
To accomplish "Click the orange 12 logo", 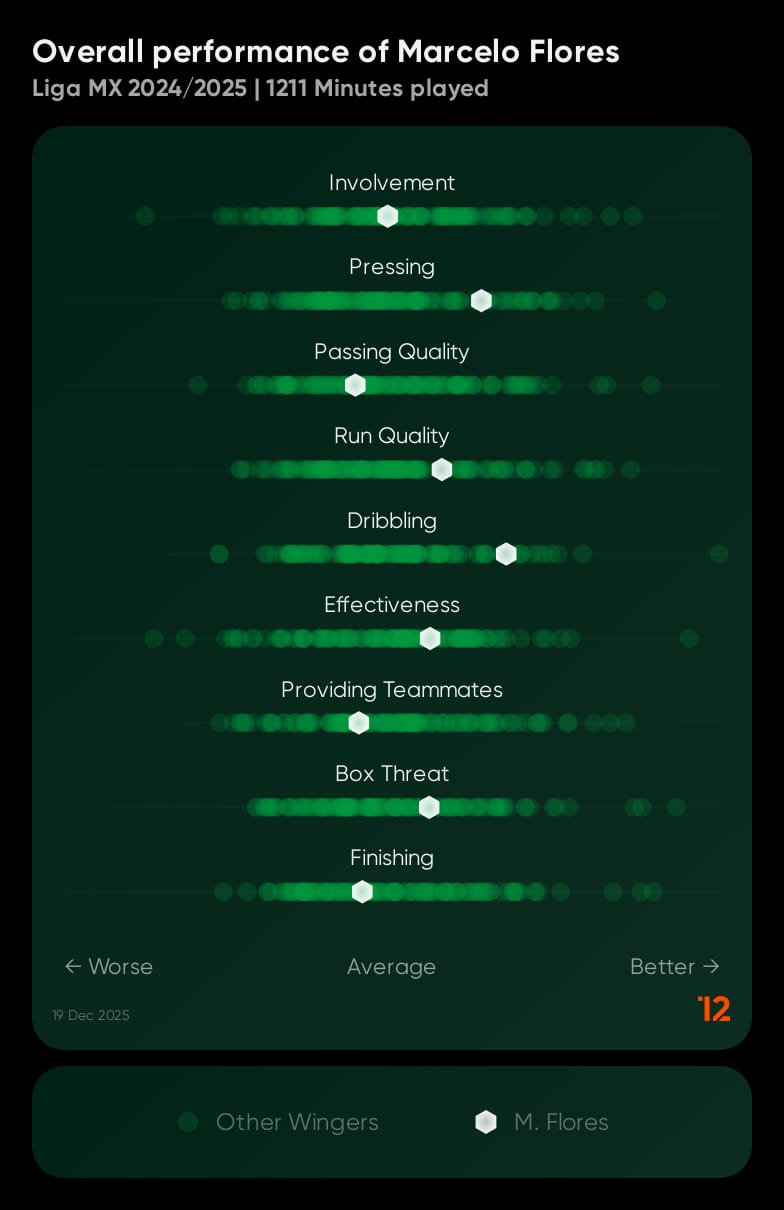I will [x=714, y=1008].
